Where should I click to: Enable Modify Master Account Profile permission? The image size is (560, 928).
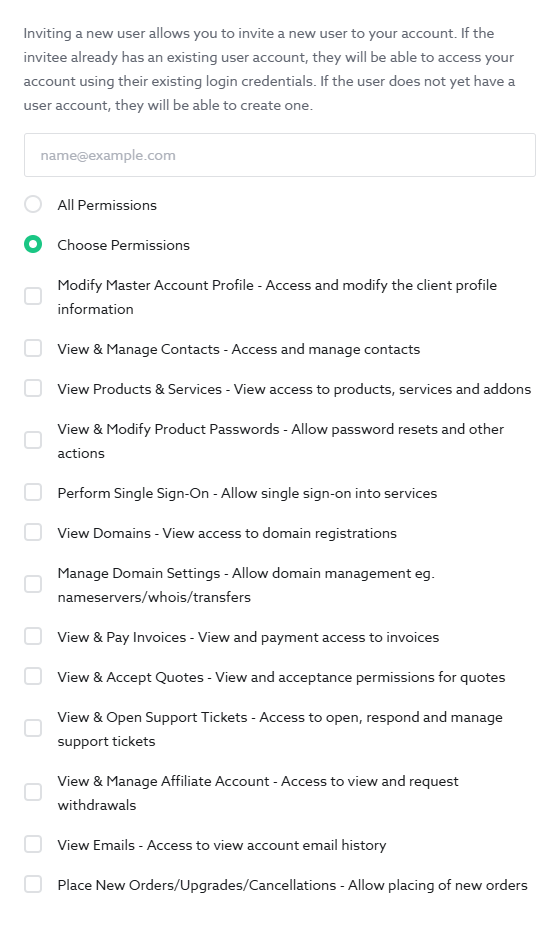(33, 296)
